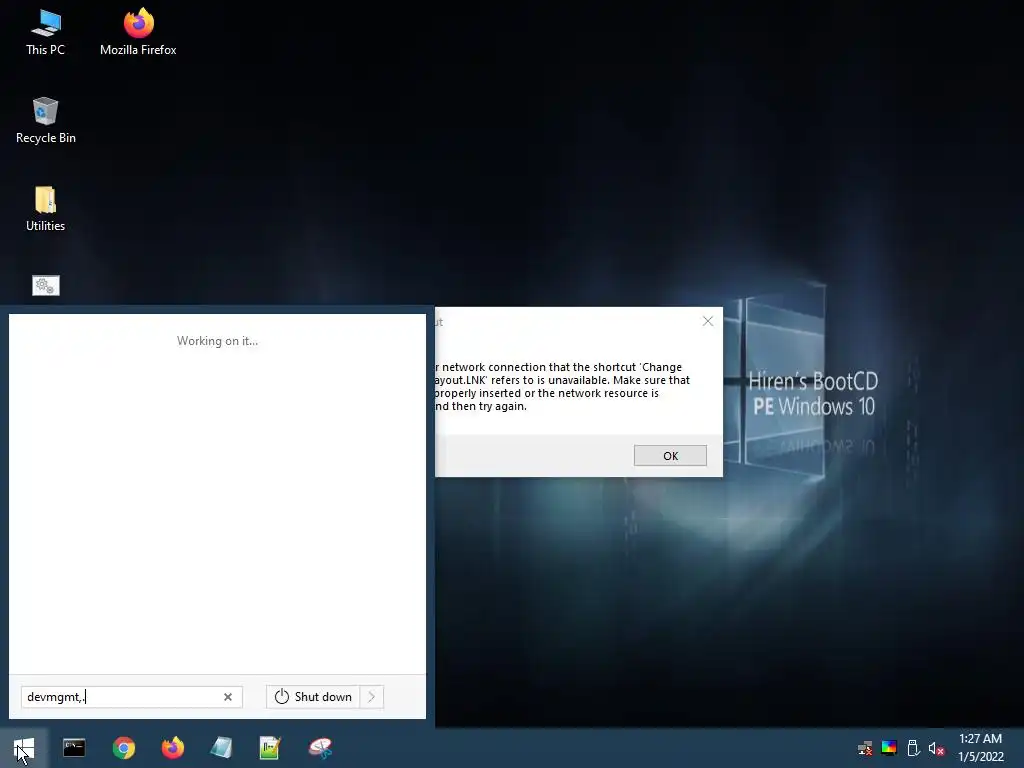Clear the search box with X
Viewport: 1024px width, 768px height.
[228, 697]
